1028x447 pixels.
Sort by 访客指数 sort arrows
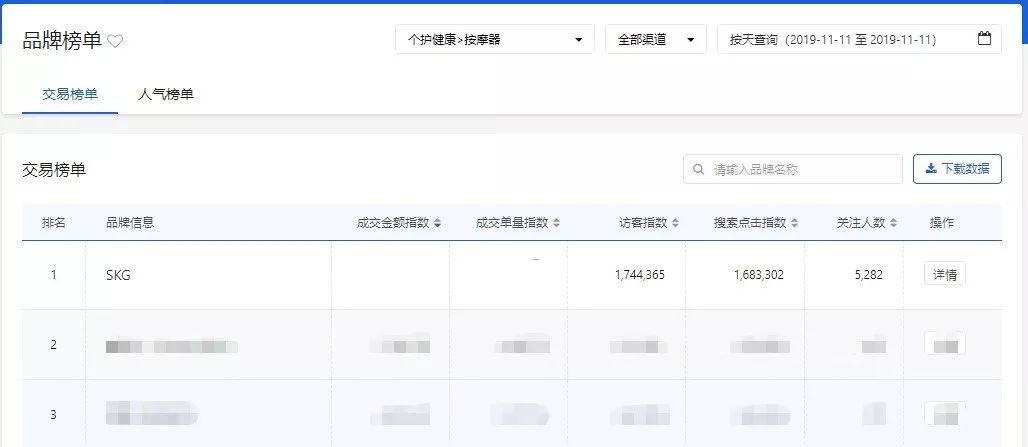point(675,223)
